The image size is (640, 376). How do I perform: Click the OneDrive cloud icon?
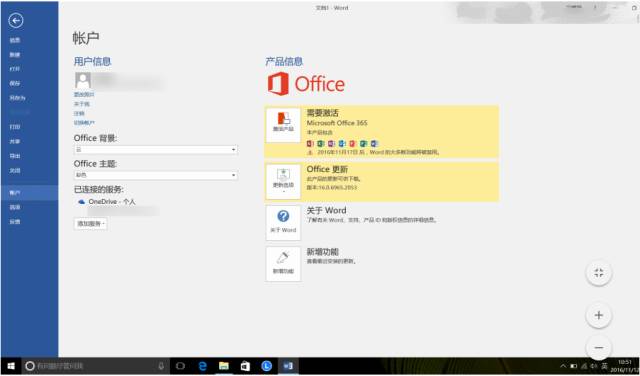82,202
